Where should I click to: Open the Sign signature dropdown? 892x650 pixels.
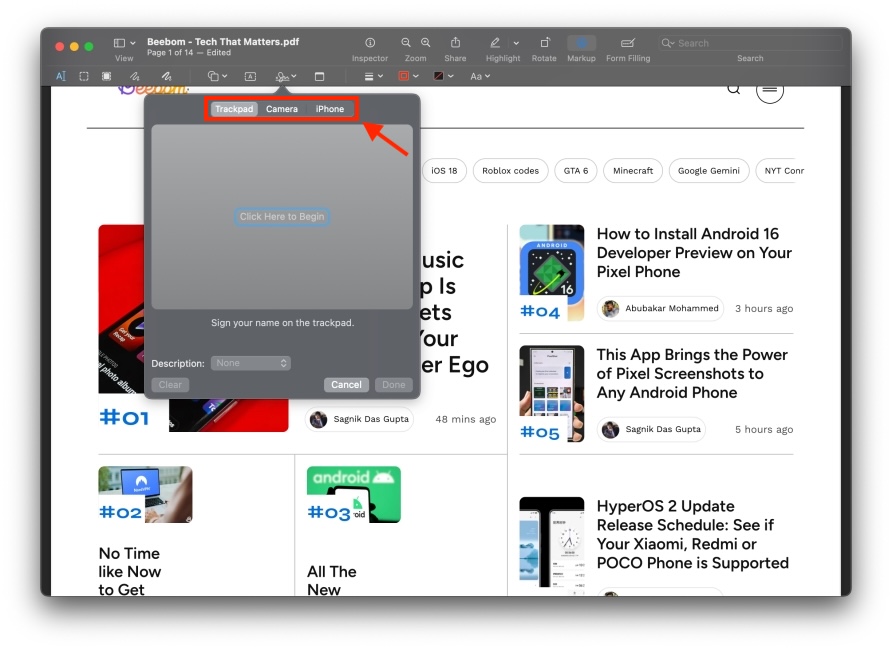click(286, 76)
